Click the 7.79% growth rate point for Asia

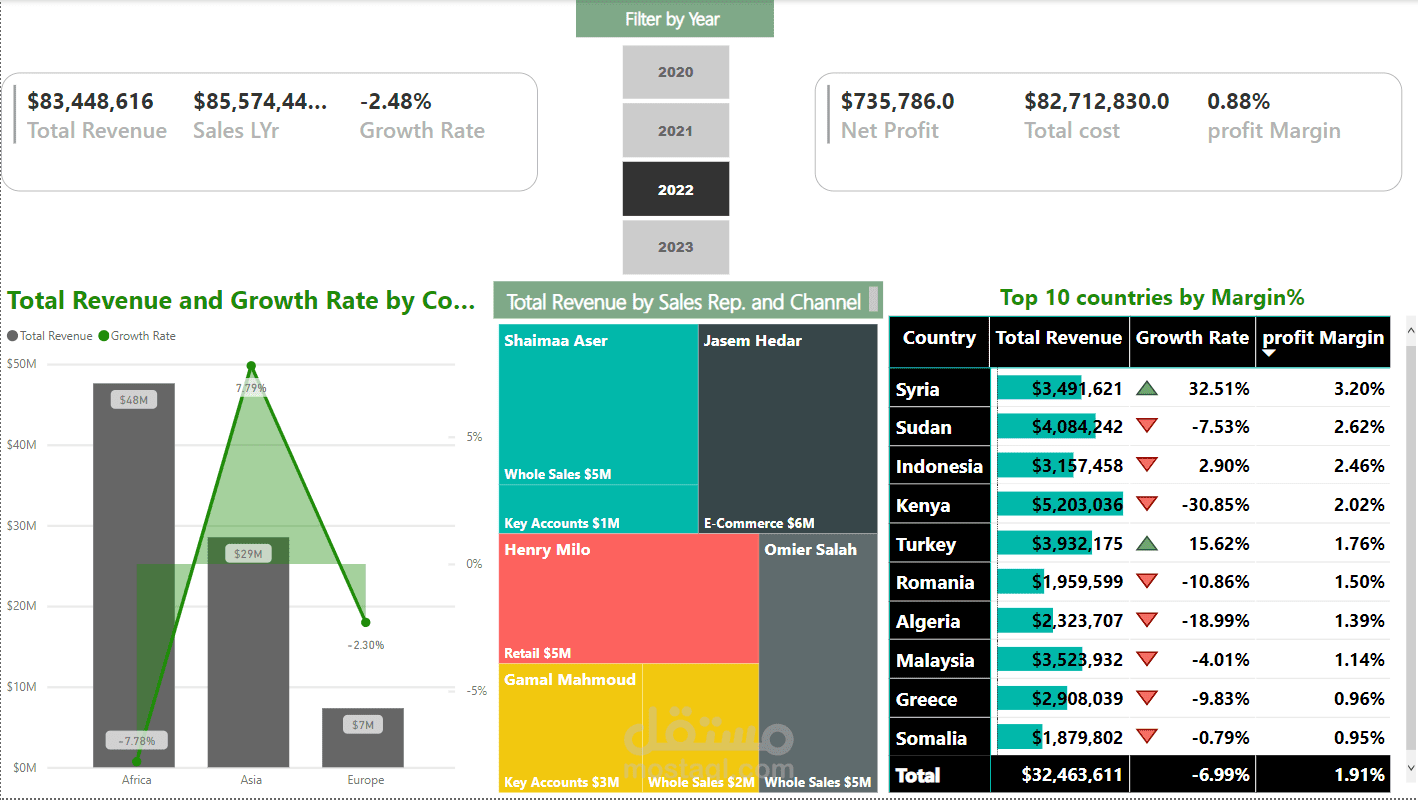(x=251, y=367)
